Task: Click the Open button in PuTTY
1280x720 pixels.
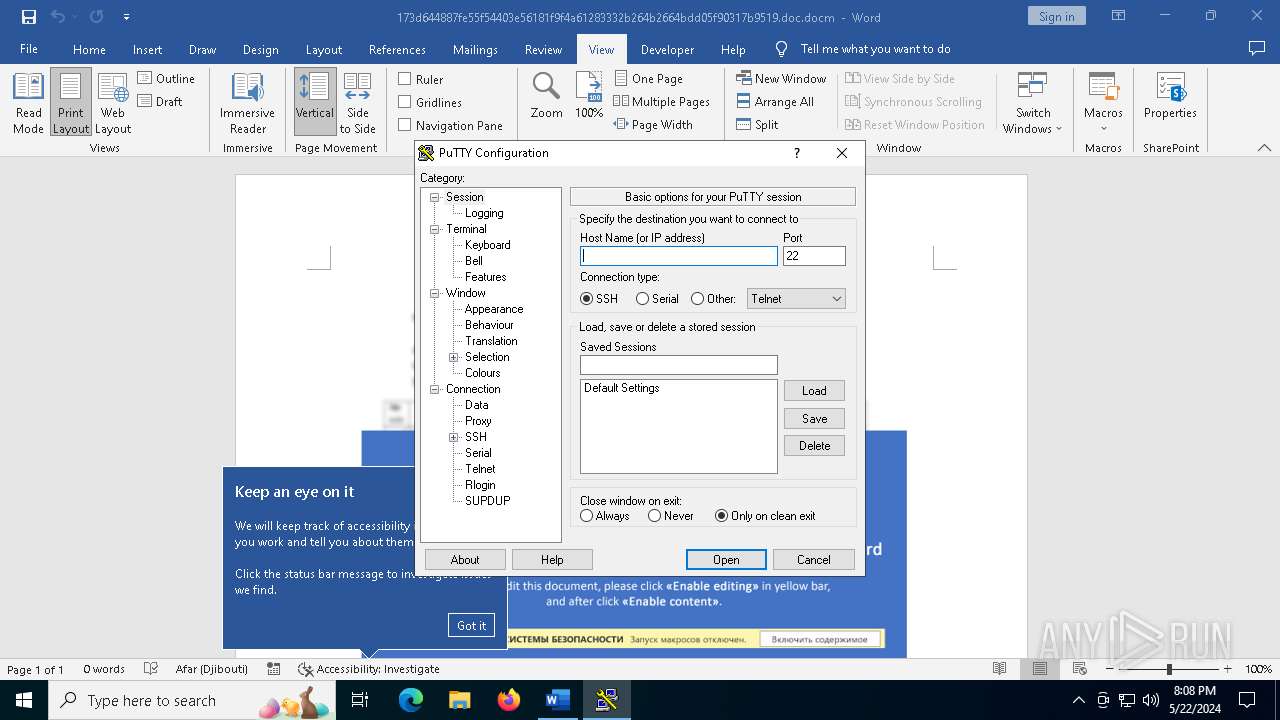Action: click(x=726, y=560)
